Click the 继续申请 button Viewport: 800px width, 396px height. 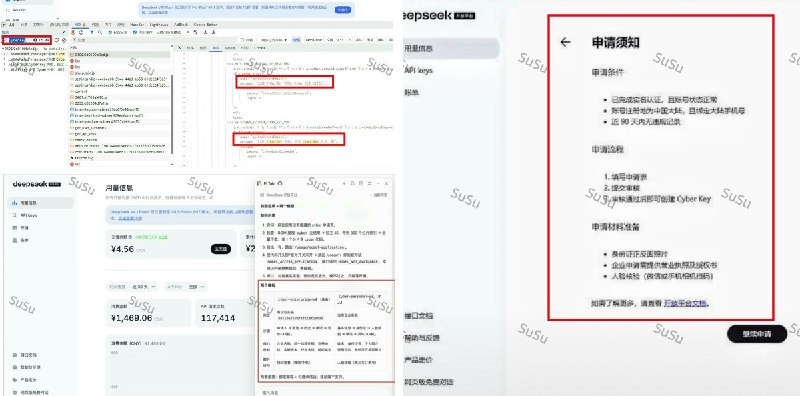click(757, 334)
